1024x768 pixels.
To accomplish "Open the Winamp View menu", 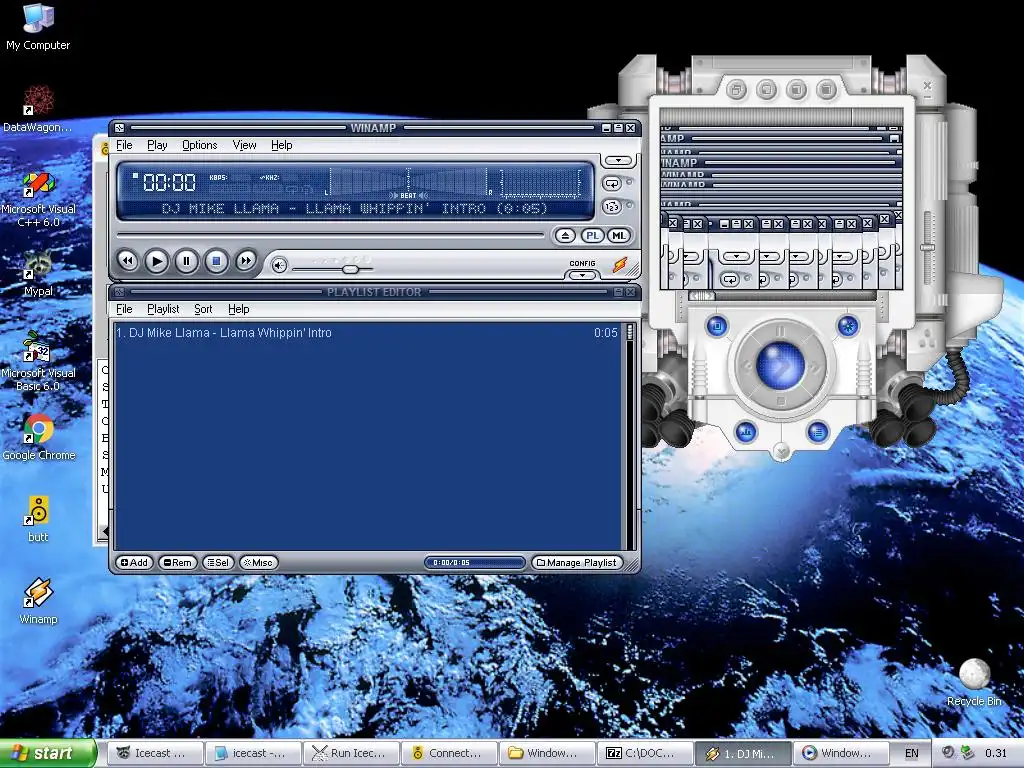I will coord(244,145).
